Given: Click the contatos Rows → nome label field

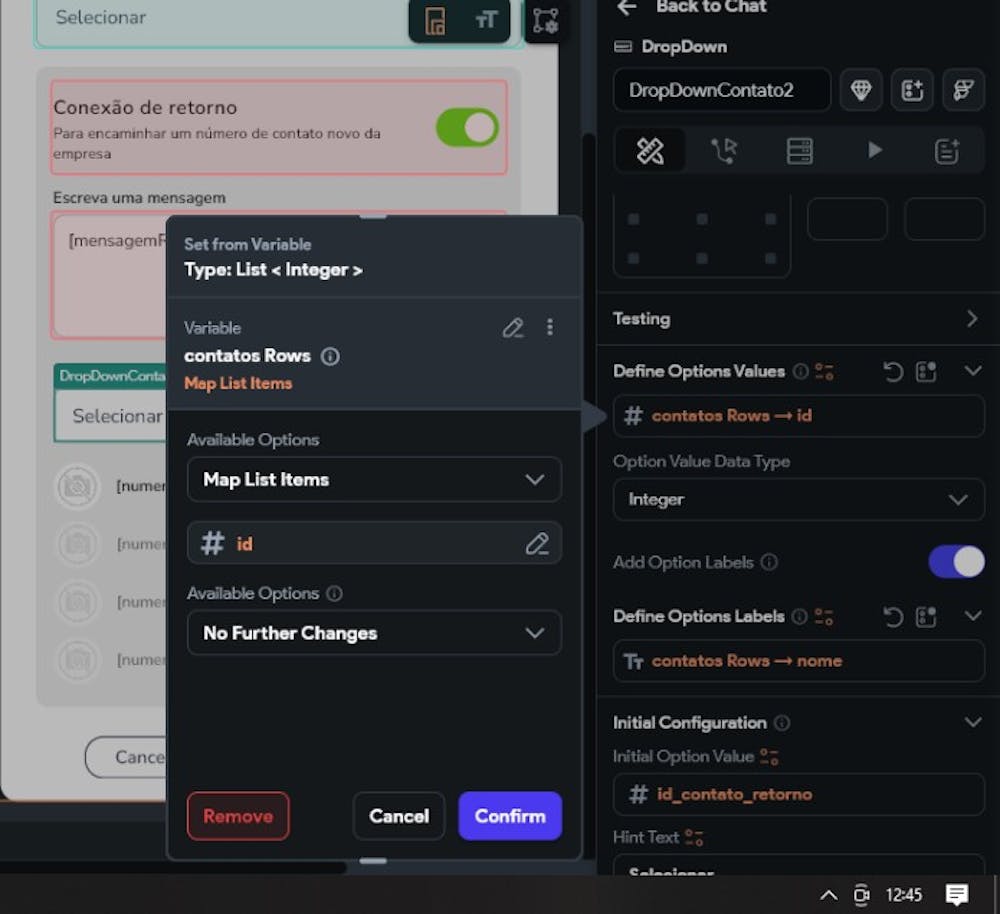Looking at the screenshot, I should pyautogui.click(x=798, y=661).
